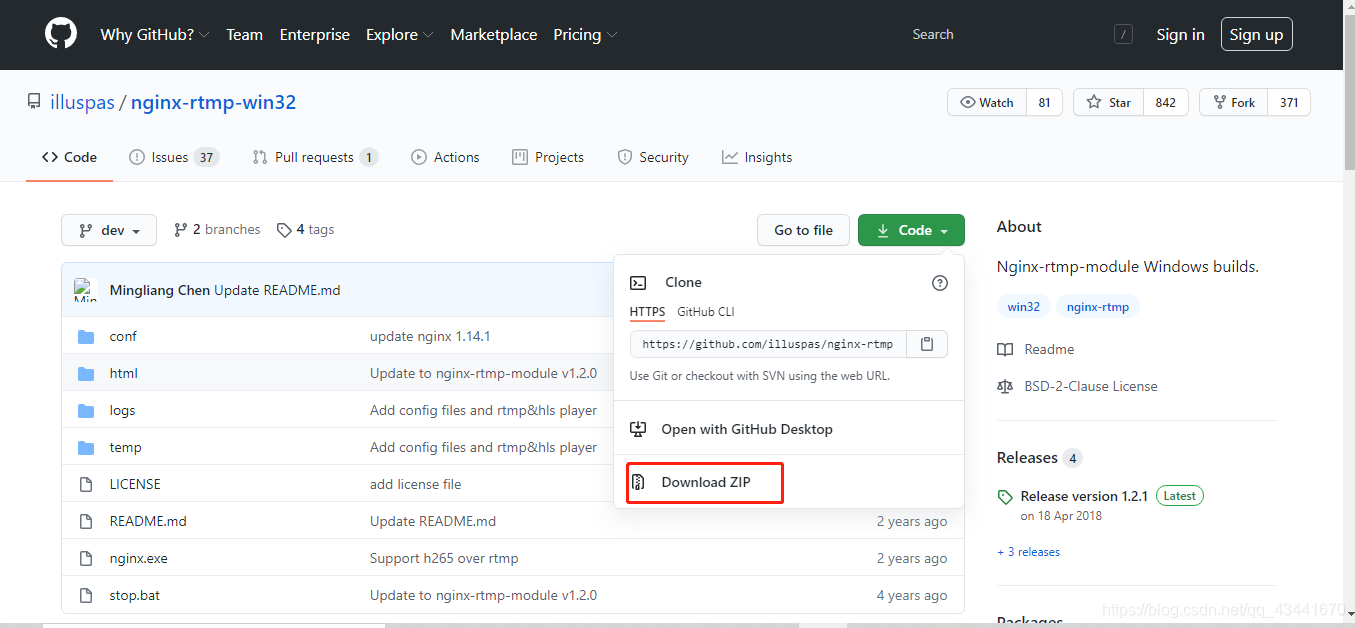Click the conf folder icon

(86, 337)
